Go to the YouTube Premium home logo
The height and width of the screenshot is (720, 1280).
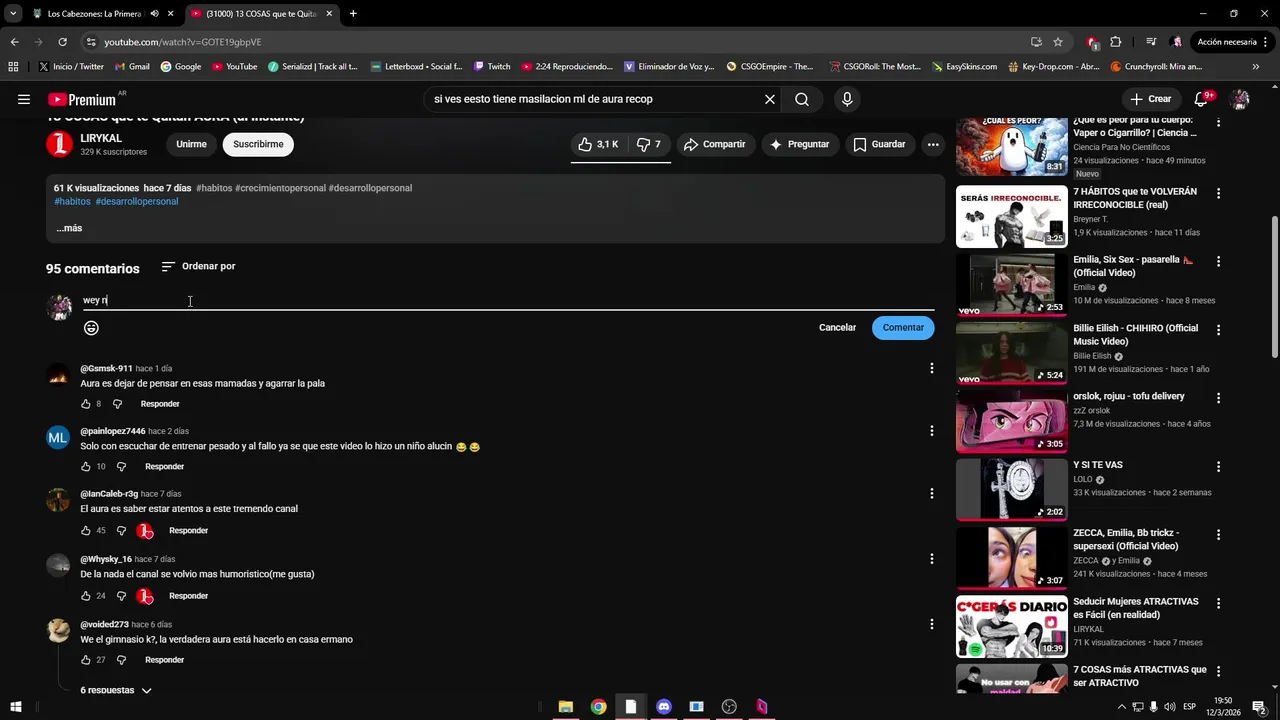[x=84, y=99]
